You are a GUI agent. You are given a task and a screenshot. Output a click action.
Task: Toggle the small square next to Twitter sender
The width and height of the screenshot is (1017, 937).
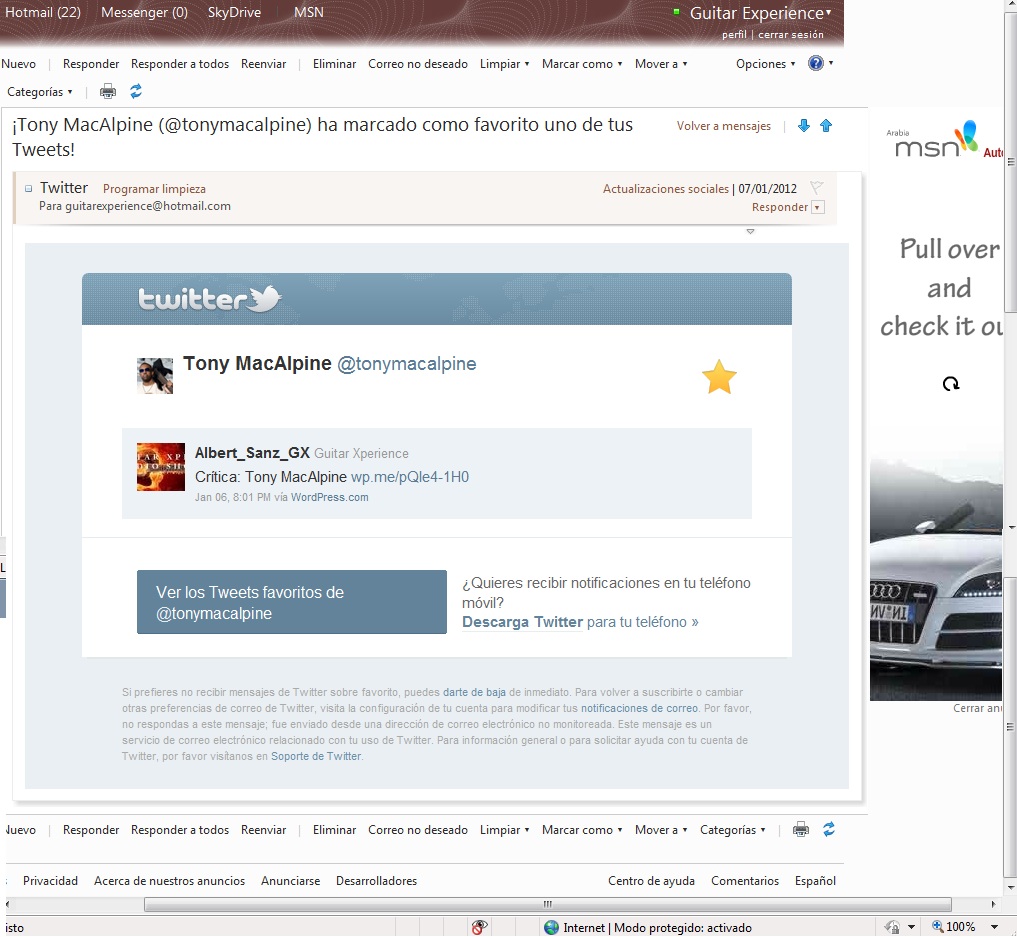tap(29, 188)
